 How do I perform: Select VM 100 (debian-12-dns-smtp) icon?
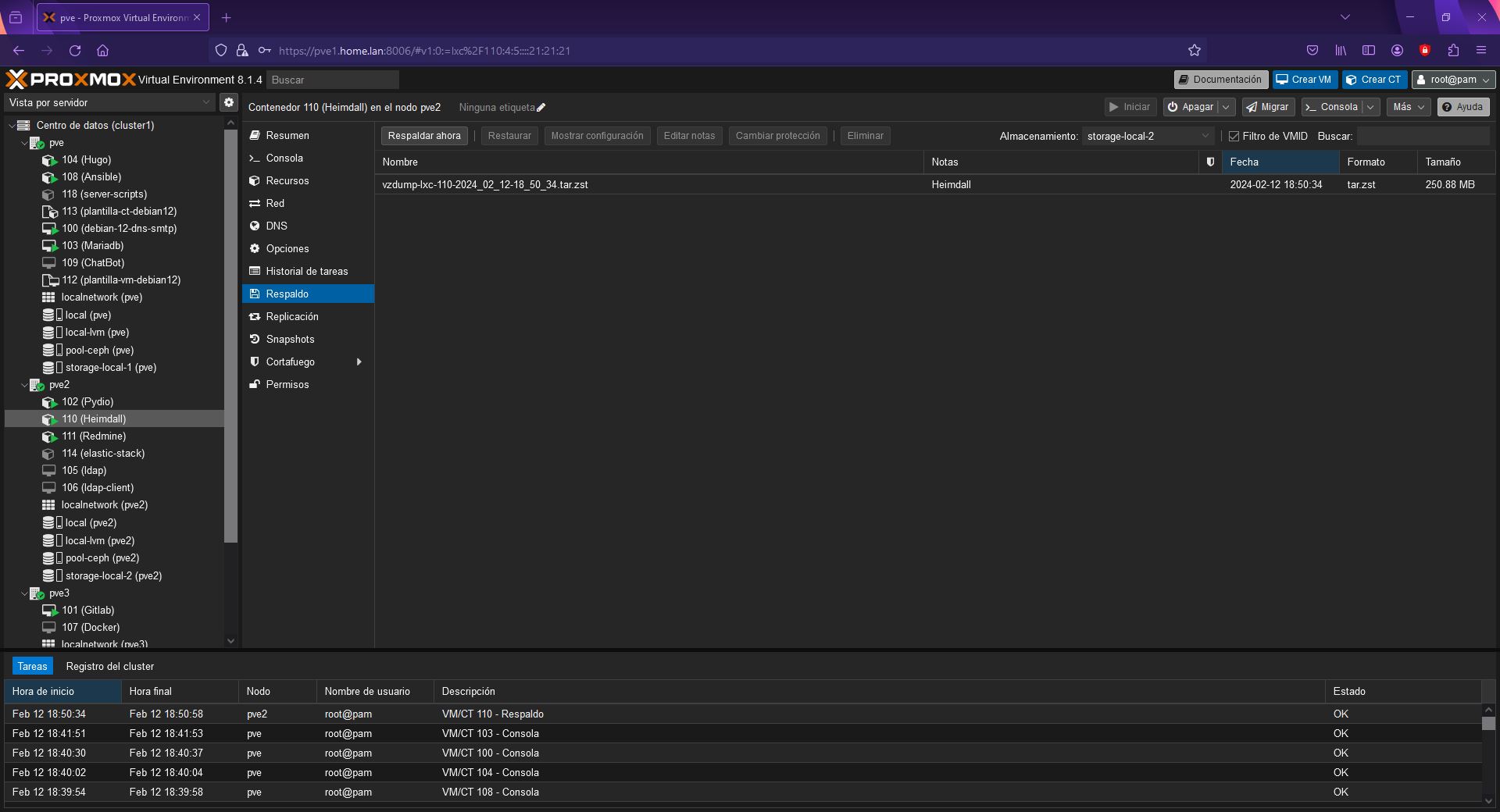pos(49,229)
